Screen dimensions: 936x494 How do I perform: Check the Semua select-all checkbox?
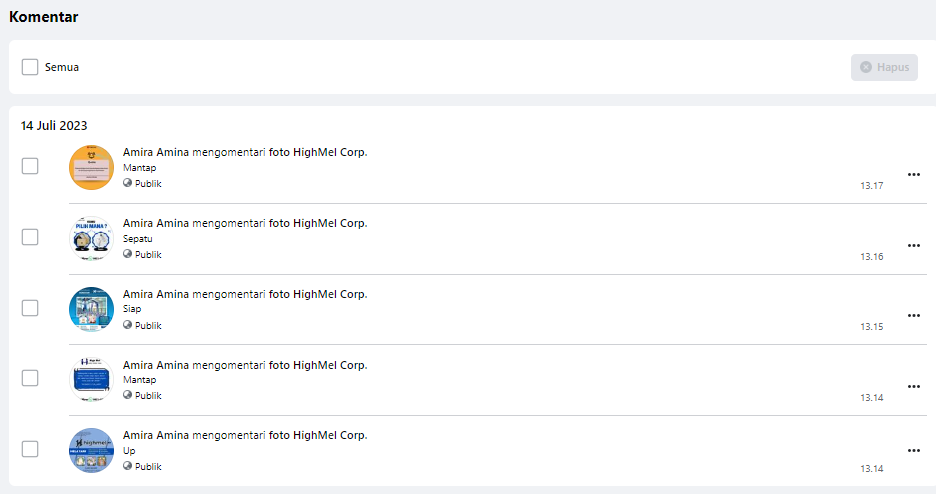tap(30, 67)
